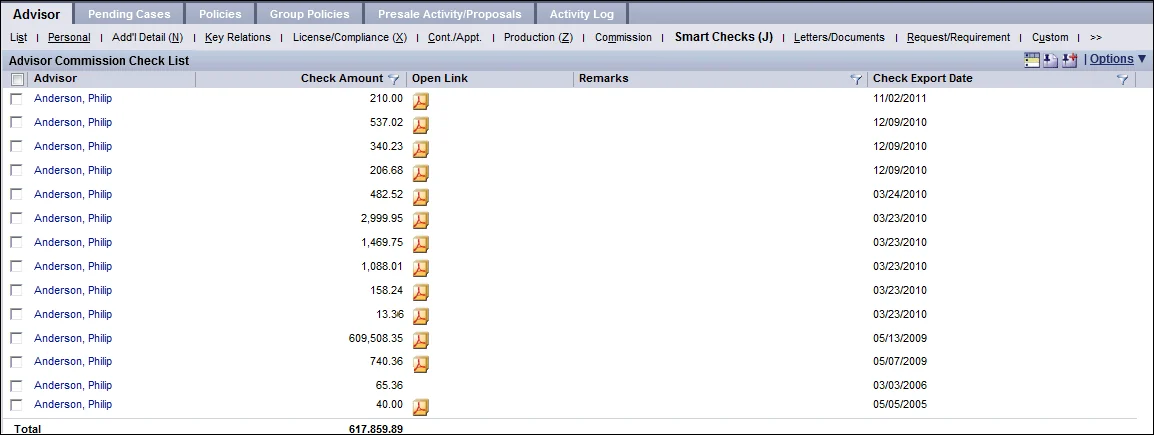Check the row with amount 210.00
1154x435 pixels.
click(x=17, y=99)
